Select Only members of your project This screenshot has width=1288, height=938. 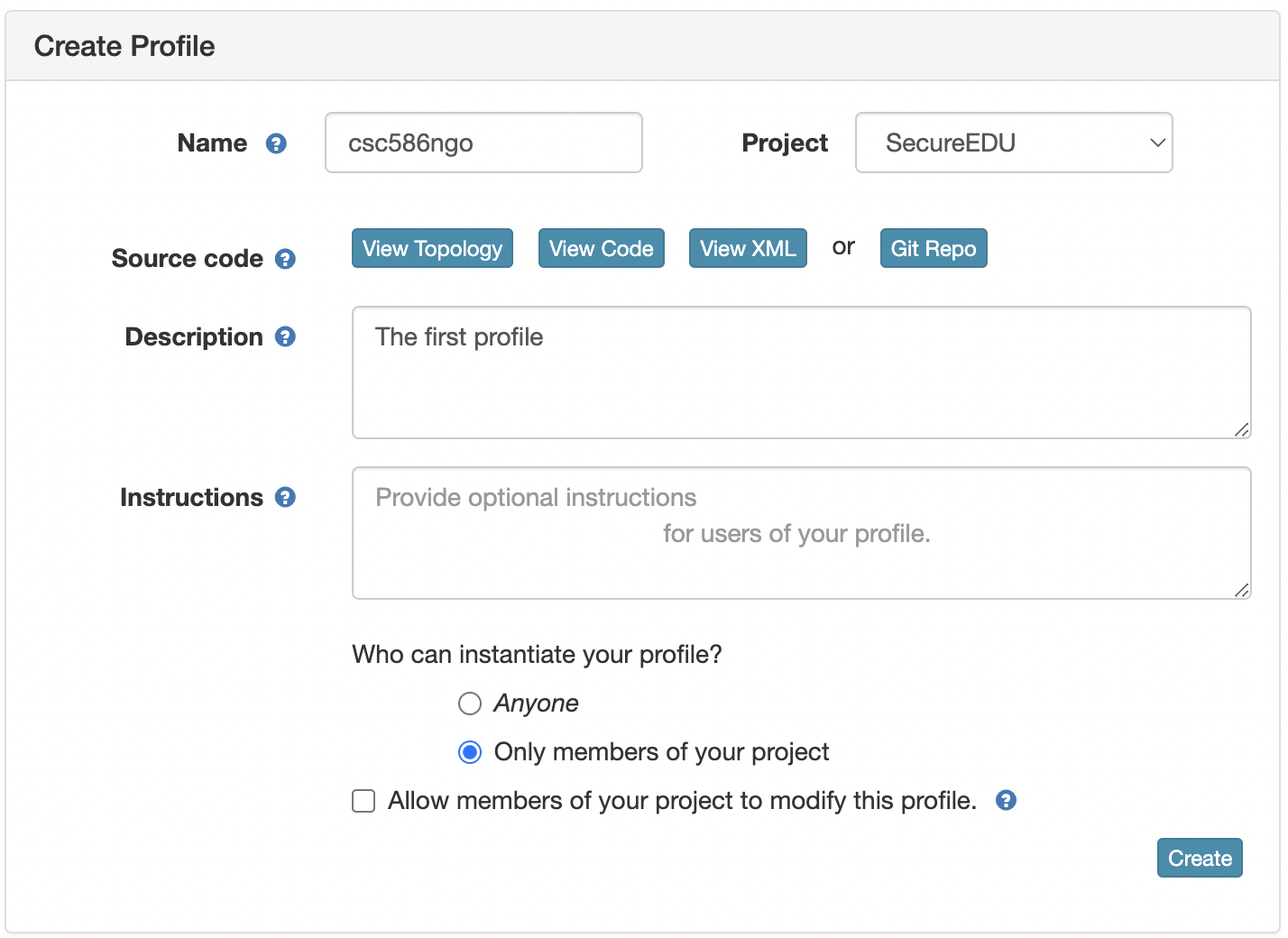(x=469, y=751)
